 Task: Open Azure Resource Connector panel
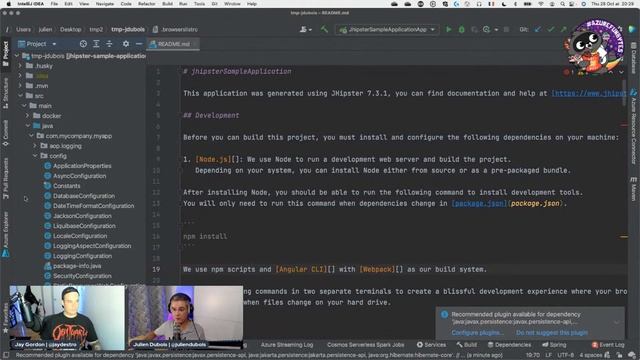pos(633,128)
